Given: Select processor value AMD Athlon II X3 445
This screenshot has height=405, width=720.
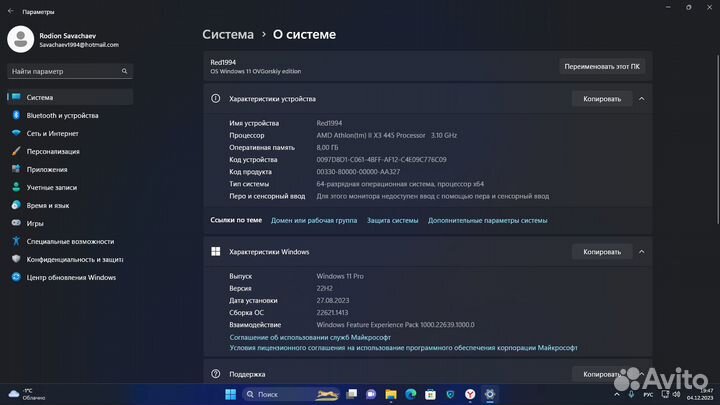Looking at the screenshot, I should tap(387, 135).
